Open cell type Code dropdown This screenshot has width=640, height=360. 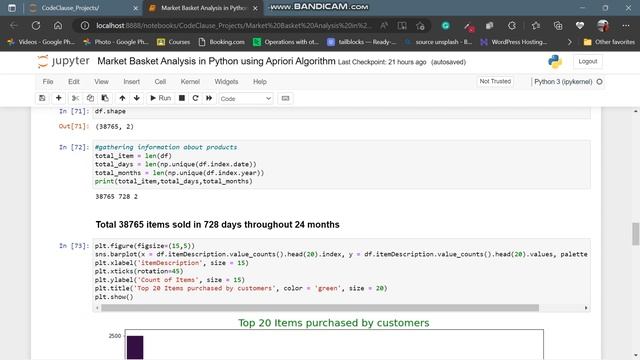tap(246, 99)
